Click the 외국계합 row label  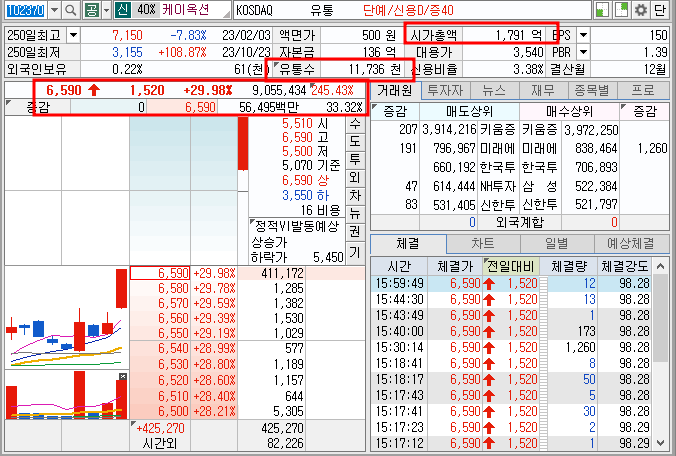(520, 222)
